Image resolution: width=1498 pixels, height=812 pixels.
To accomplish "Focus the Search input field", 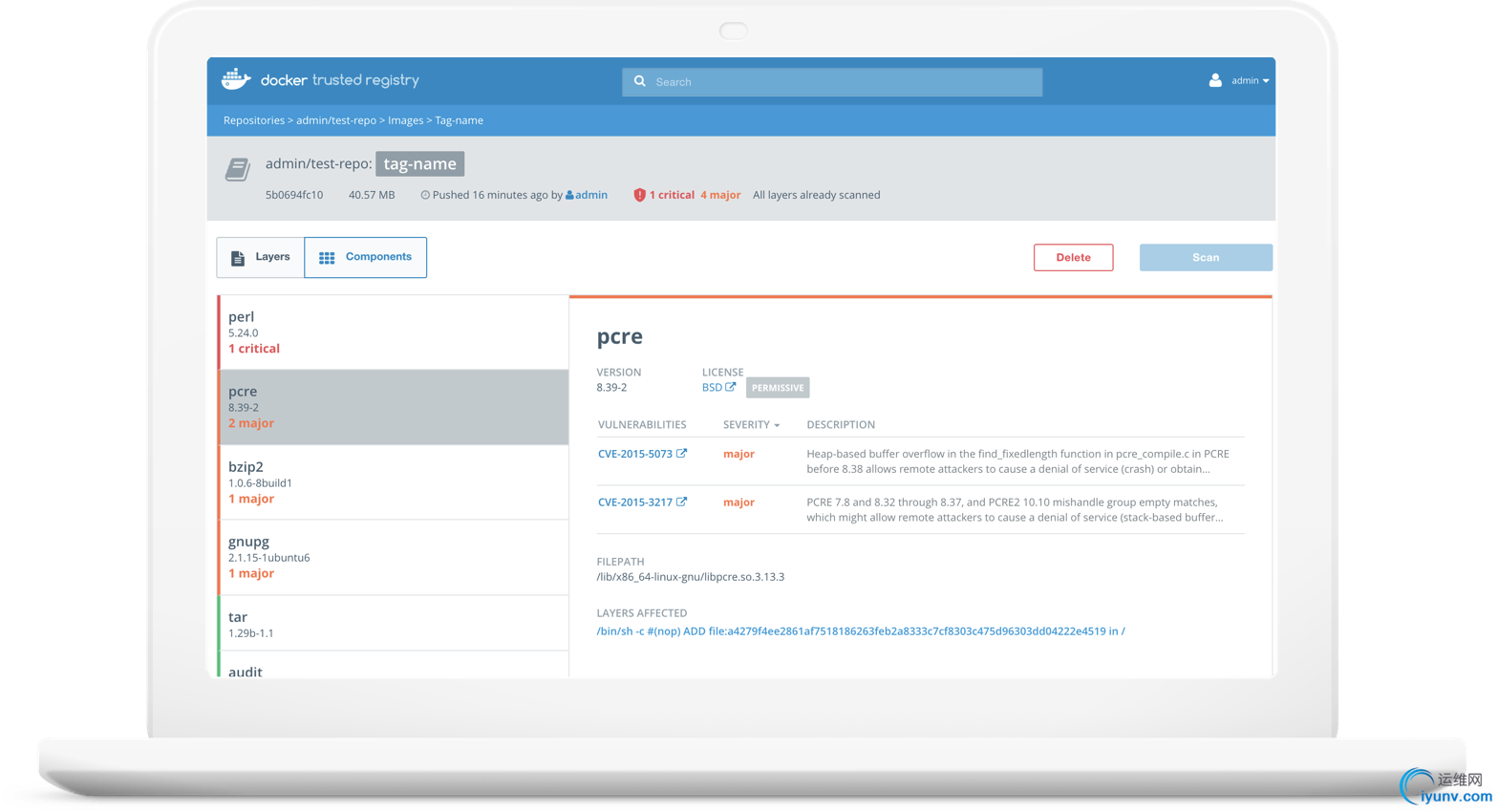I will coord(832,82).
